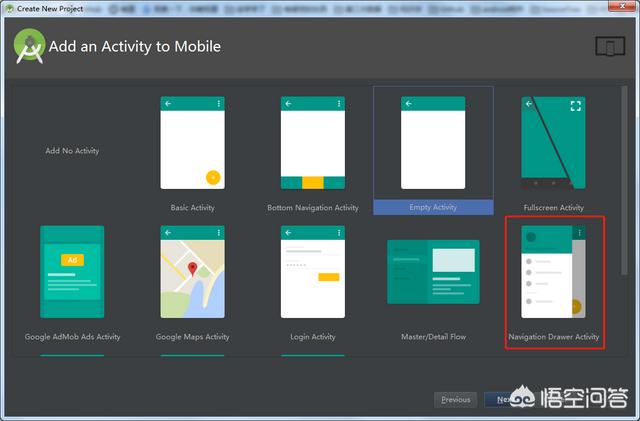The height and width of the screenshot is (421, 640).
Task: Select the Basic Activity template thumbnail
Action: click(x=192, y=143)
